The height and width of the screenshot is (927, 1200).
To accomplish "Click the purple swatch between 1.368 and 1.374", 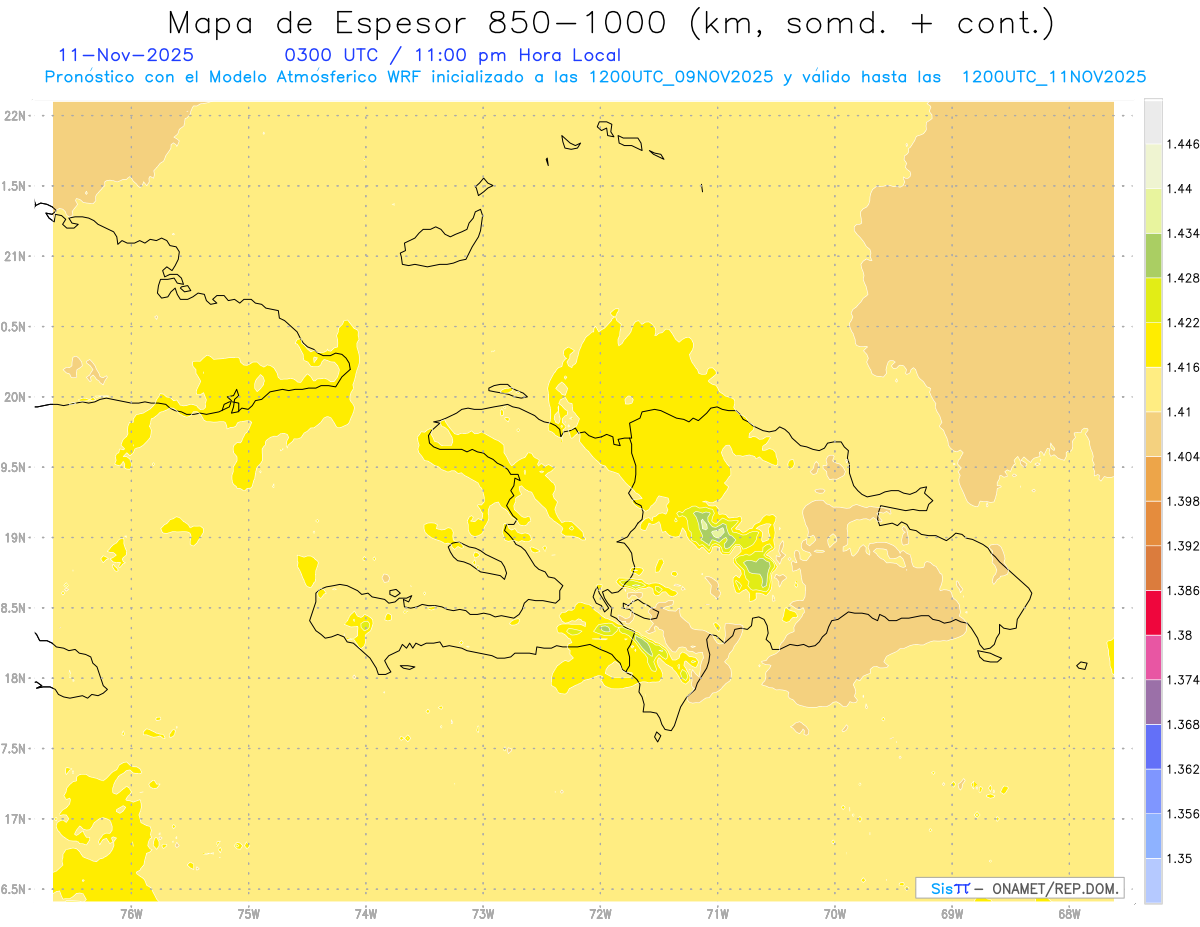I will [1153, 701].
